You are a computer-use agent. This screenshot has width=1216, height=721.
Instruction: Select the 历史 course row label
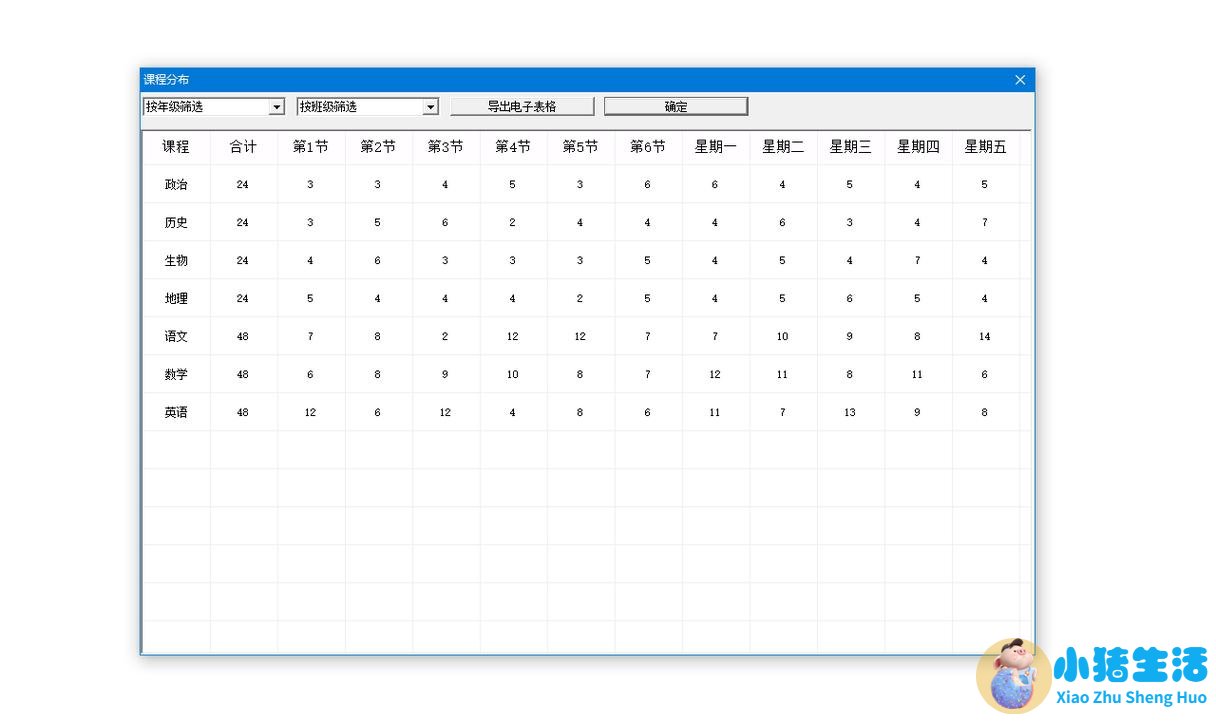[x=176, y=223]
